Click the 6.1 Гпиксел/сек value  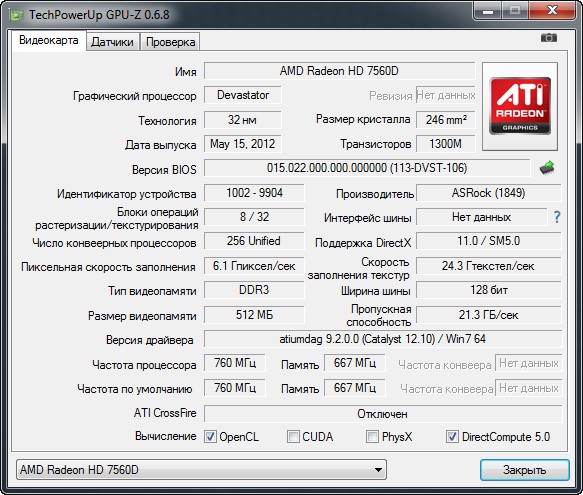coord(254,266)
